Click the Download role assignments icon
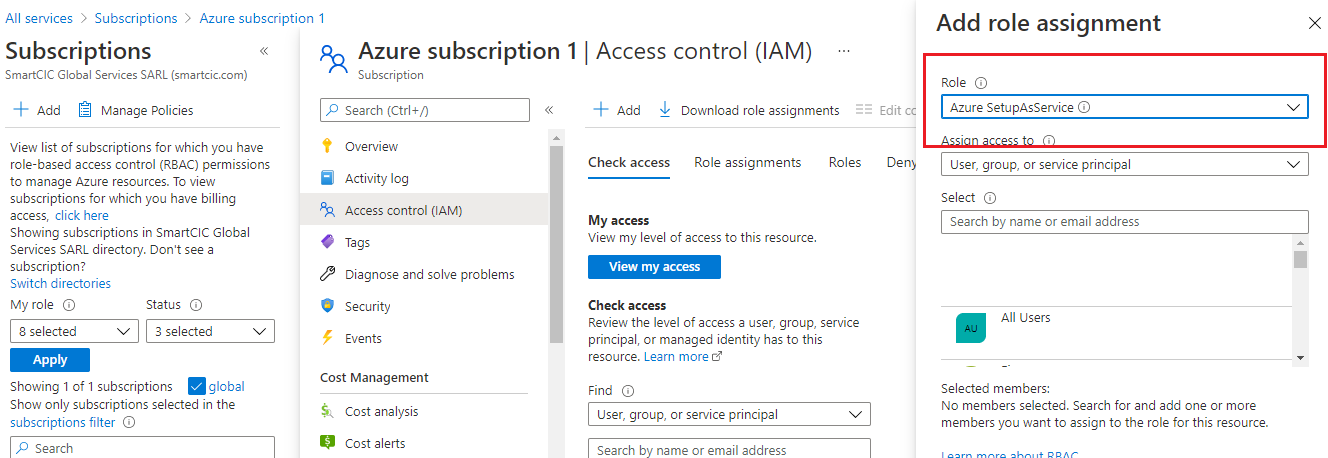The width and height of the screenshot is (1328, 458). pyautogui.click(x=665, y=110)
